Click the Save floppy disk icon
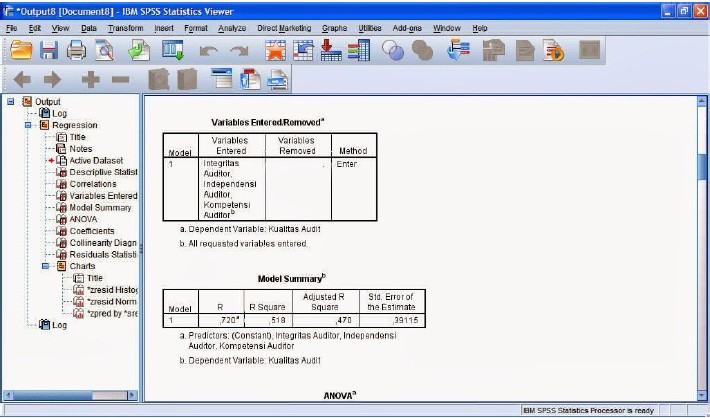Image resolution: width=710 pixels, height=418 pixels. [49, 50]
